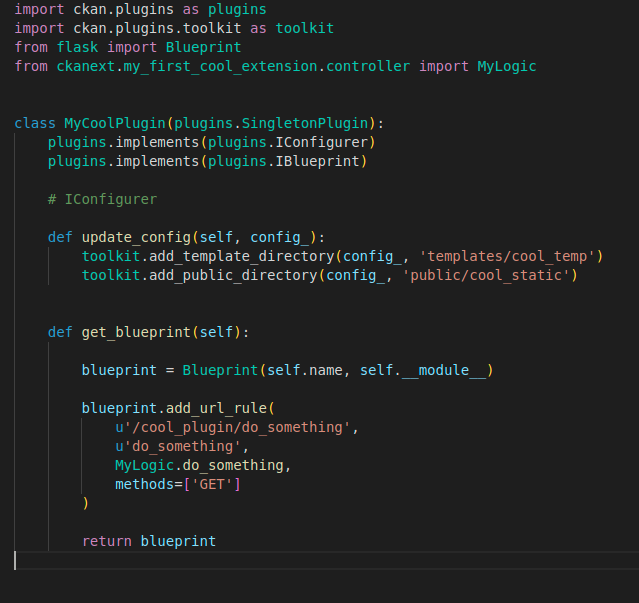The image size is (639, 603).
Task: Click 'add_template_directory' method call
Action: point(241,256)
